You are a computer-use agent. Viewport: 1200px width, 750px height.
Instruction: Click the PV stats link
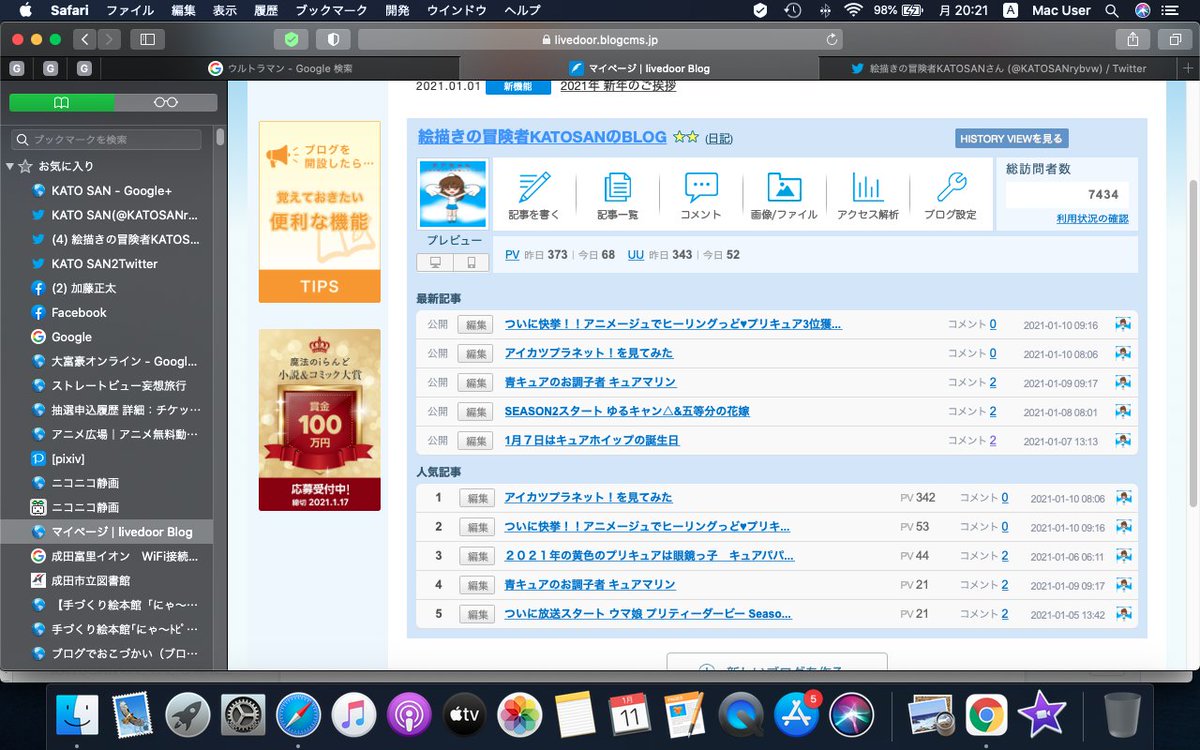pyautogui.click(x=512, y=255)
